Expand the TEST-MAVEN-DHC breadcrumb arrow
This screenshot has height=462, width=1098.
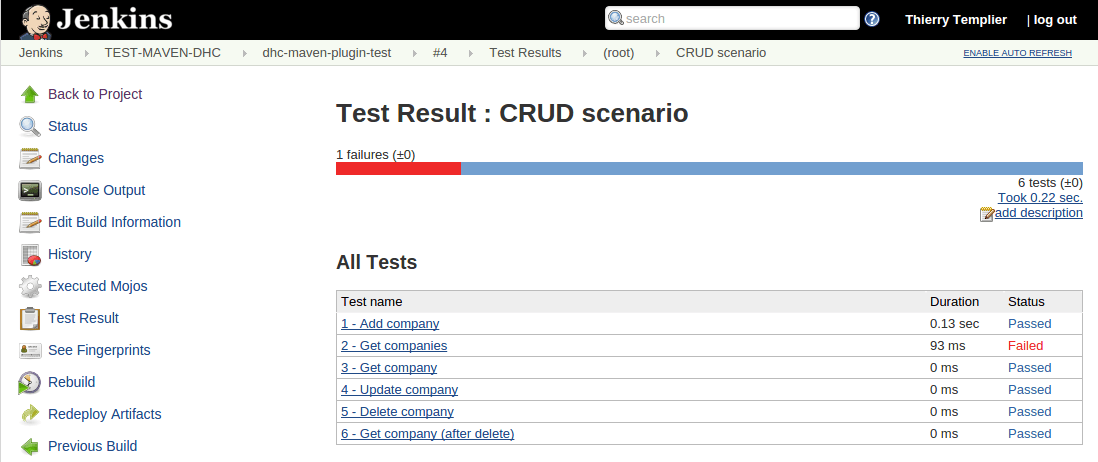tap(246, 53)
